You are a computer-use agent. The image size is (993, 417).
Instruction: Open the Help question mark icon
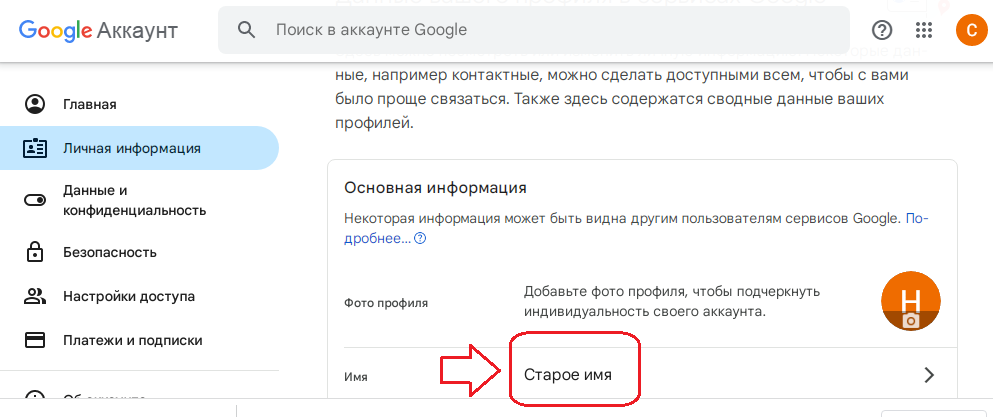click(882, 30)
